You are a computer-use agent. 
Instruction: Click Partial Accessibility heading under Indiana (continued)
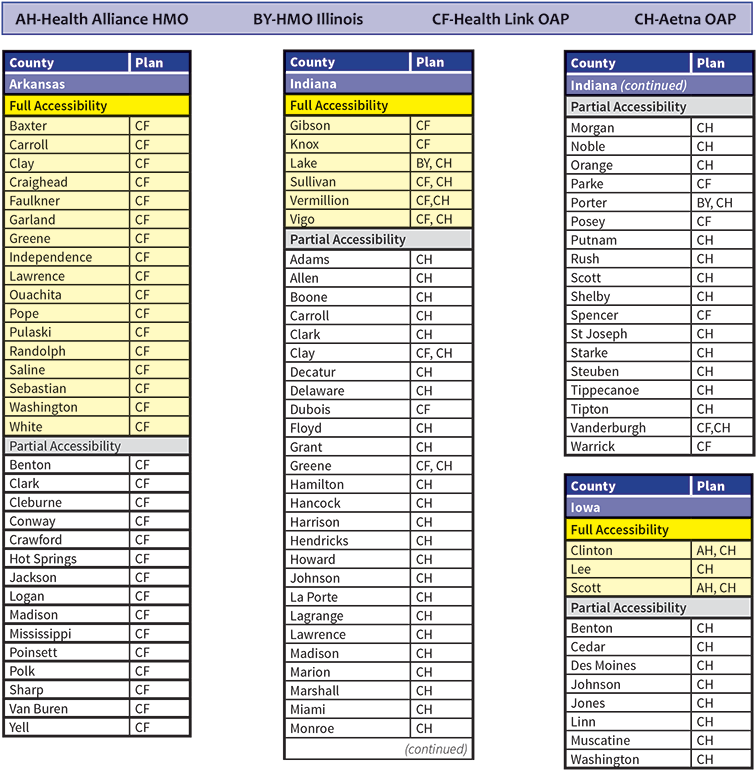click(x=659, y=107)
